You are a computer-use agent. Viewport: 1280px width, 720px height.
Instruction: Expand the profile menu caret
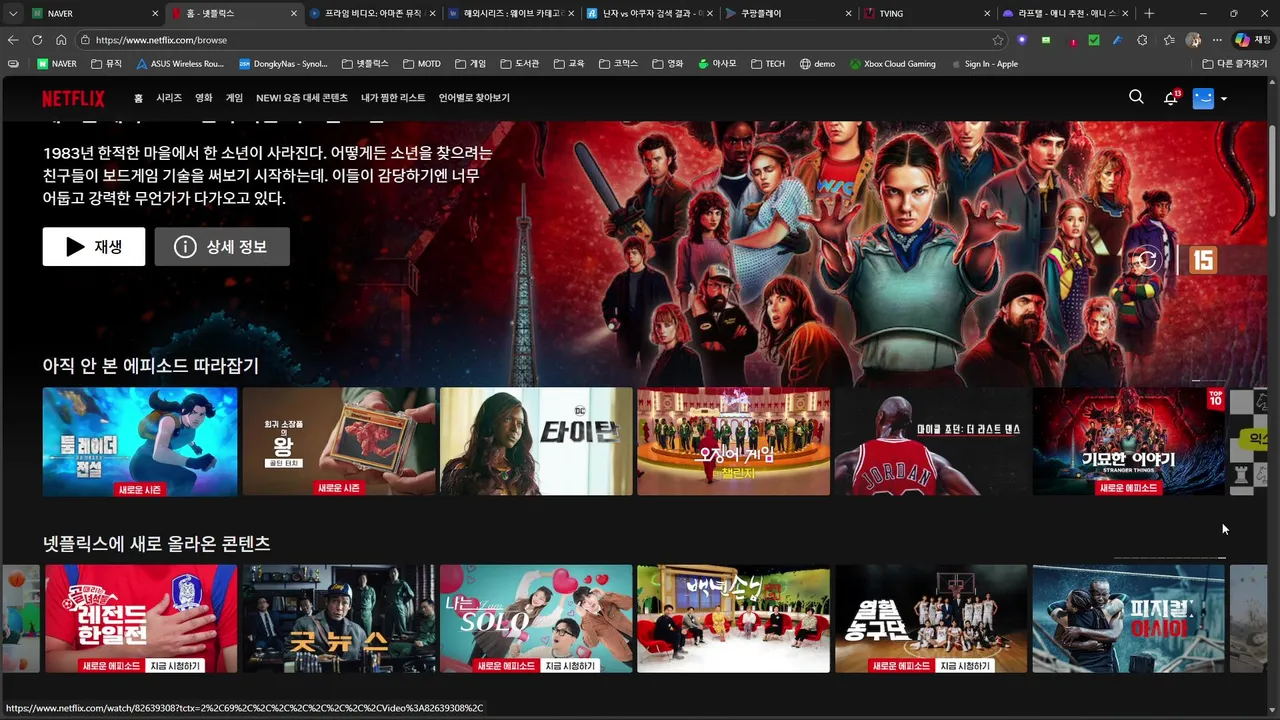point(1224,99)
